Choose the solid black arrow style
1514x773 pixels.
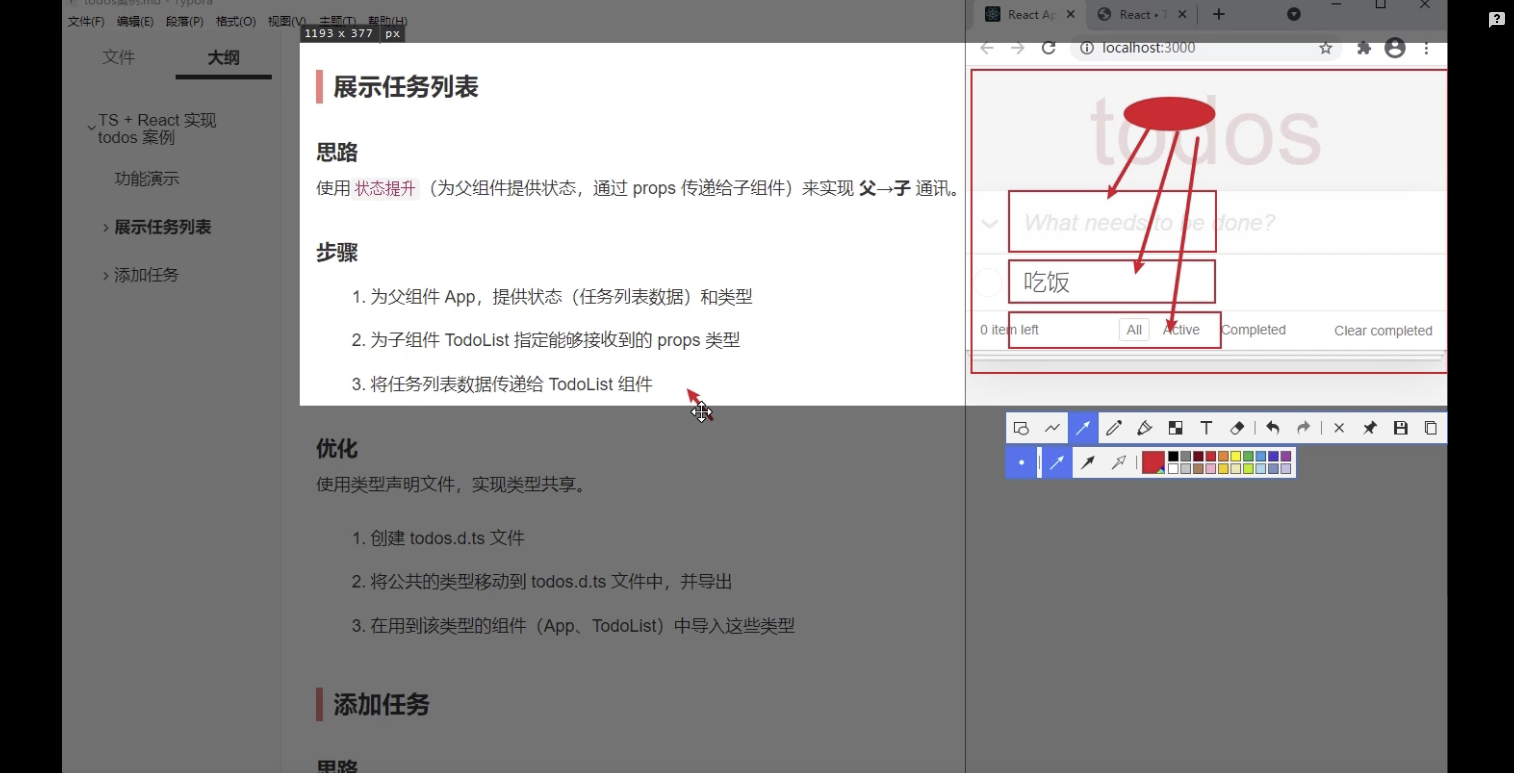pyautogui.click(x=1088, y=462)
